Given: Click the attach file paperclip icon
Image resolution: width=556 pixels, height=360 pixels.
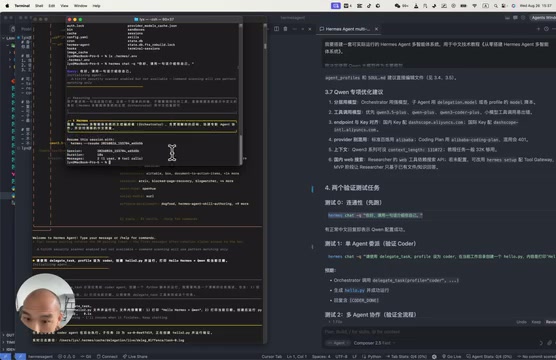Looking at the screenshot, I should pos(549,343).
